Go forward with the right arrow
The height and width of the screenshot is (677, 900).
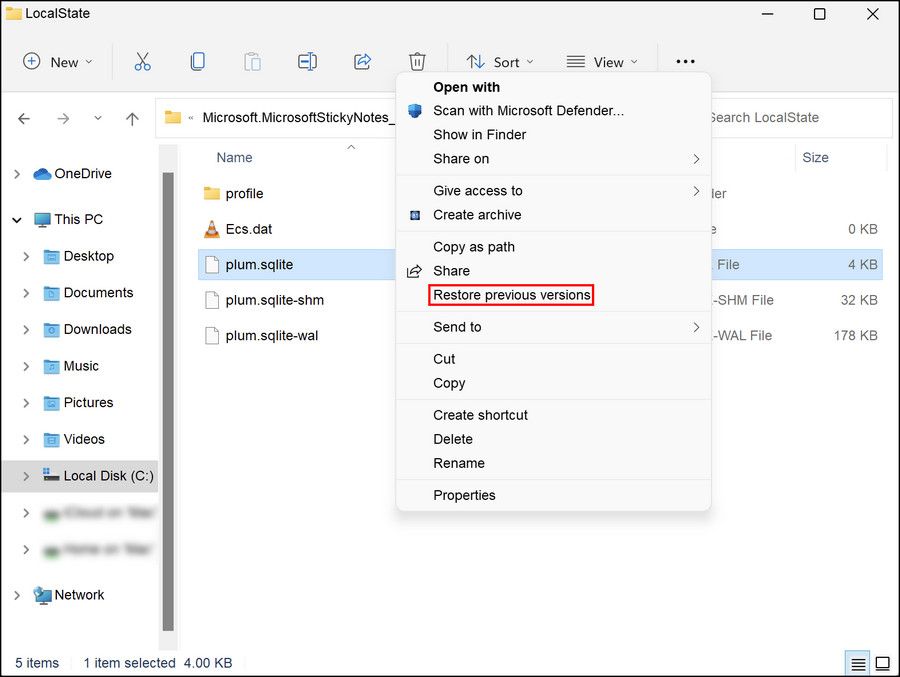(63, 119)
